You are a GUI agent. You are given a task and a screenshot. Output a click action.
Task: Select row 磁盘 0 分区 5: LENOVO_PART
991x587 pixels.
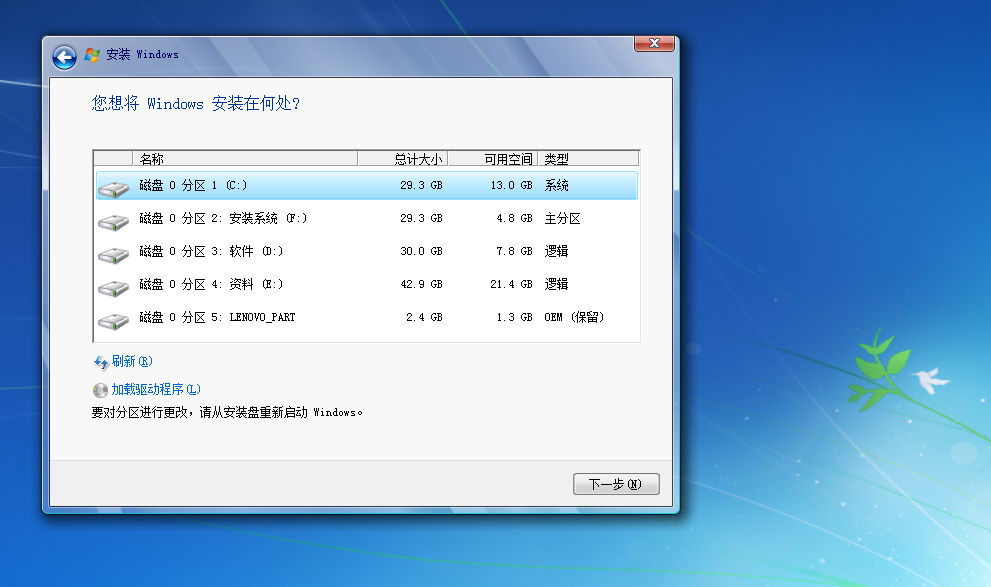click(x=367, y=317)
